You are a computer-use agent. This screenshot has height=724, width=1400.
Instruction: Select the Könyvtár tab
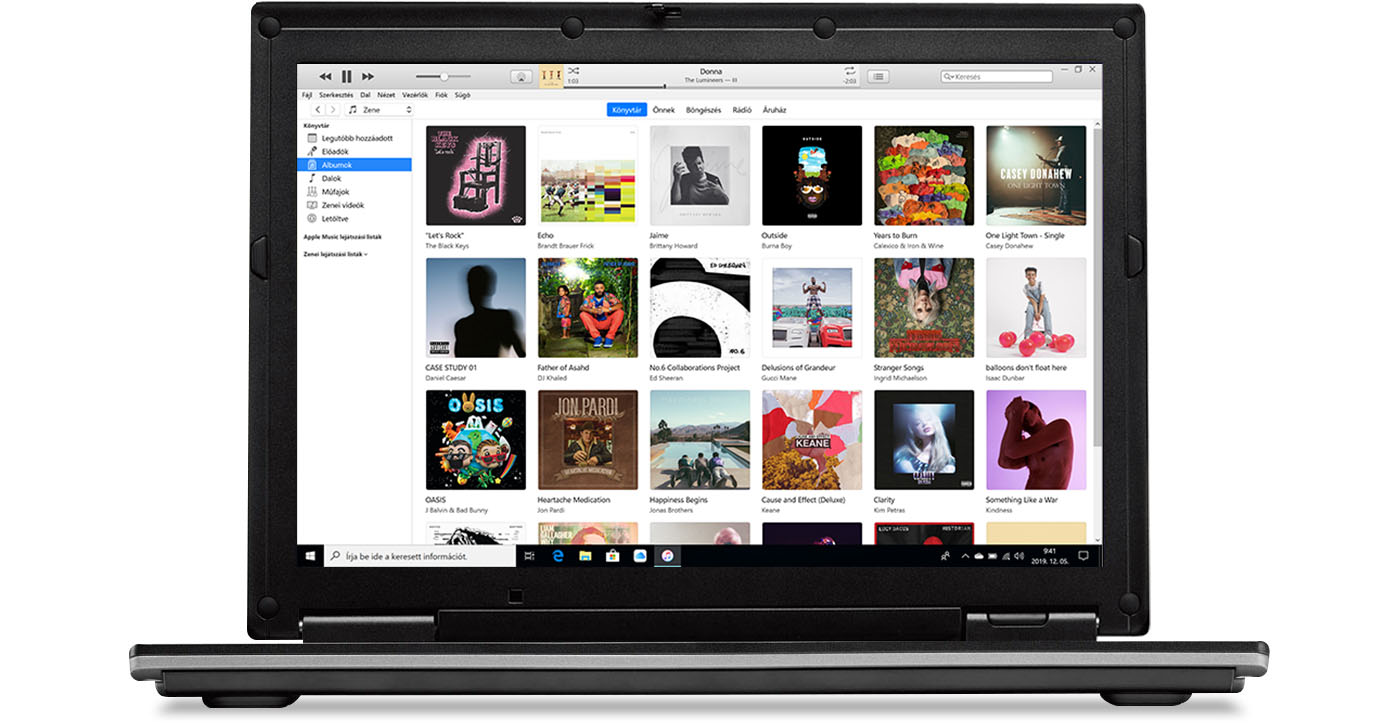click(627, 110)
